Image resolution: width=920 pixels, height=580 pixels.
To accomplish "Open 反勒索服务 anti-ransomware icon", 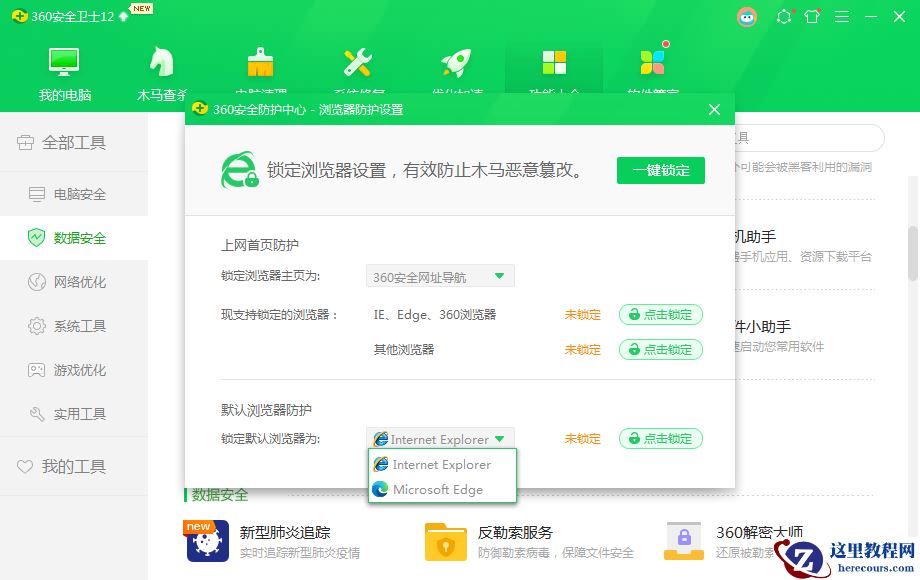I will [444, 540].
